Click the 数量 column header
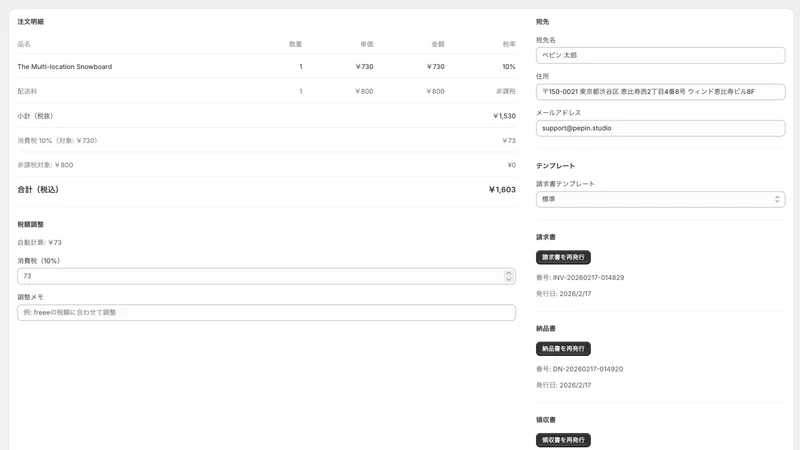Viewport: 800px width, 450px height. pyautogui.click(x=295, y=44)
